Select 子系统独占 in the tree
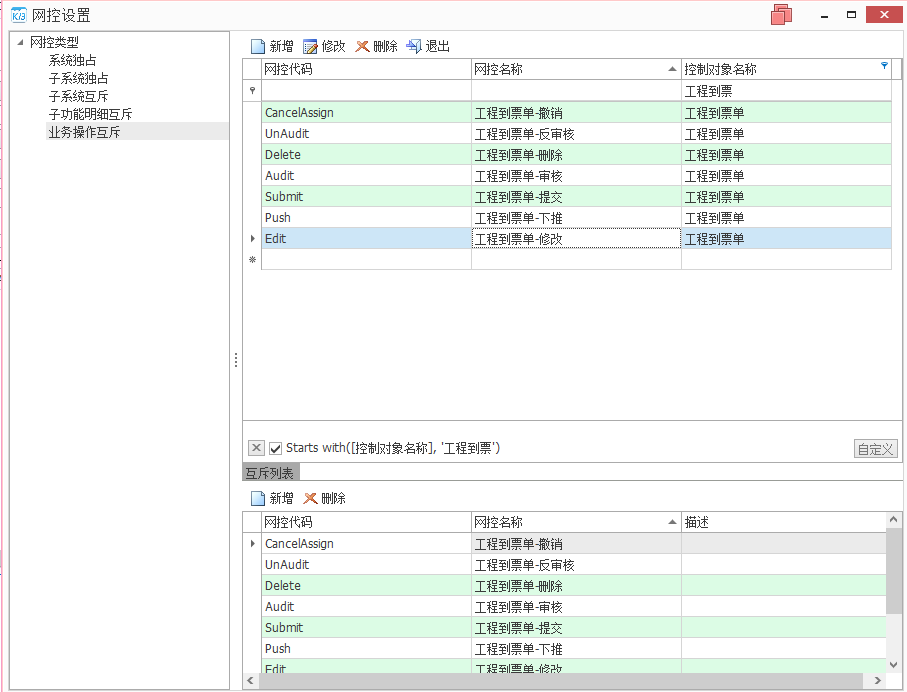This screenshot has width=907, height=692. click(x=78, y=78)
